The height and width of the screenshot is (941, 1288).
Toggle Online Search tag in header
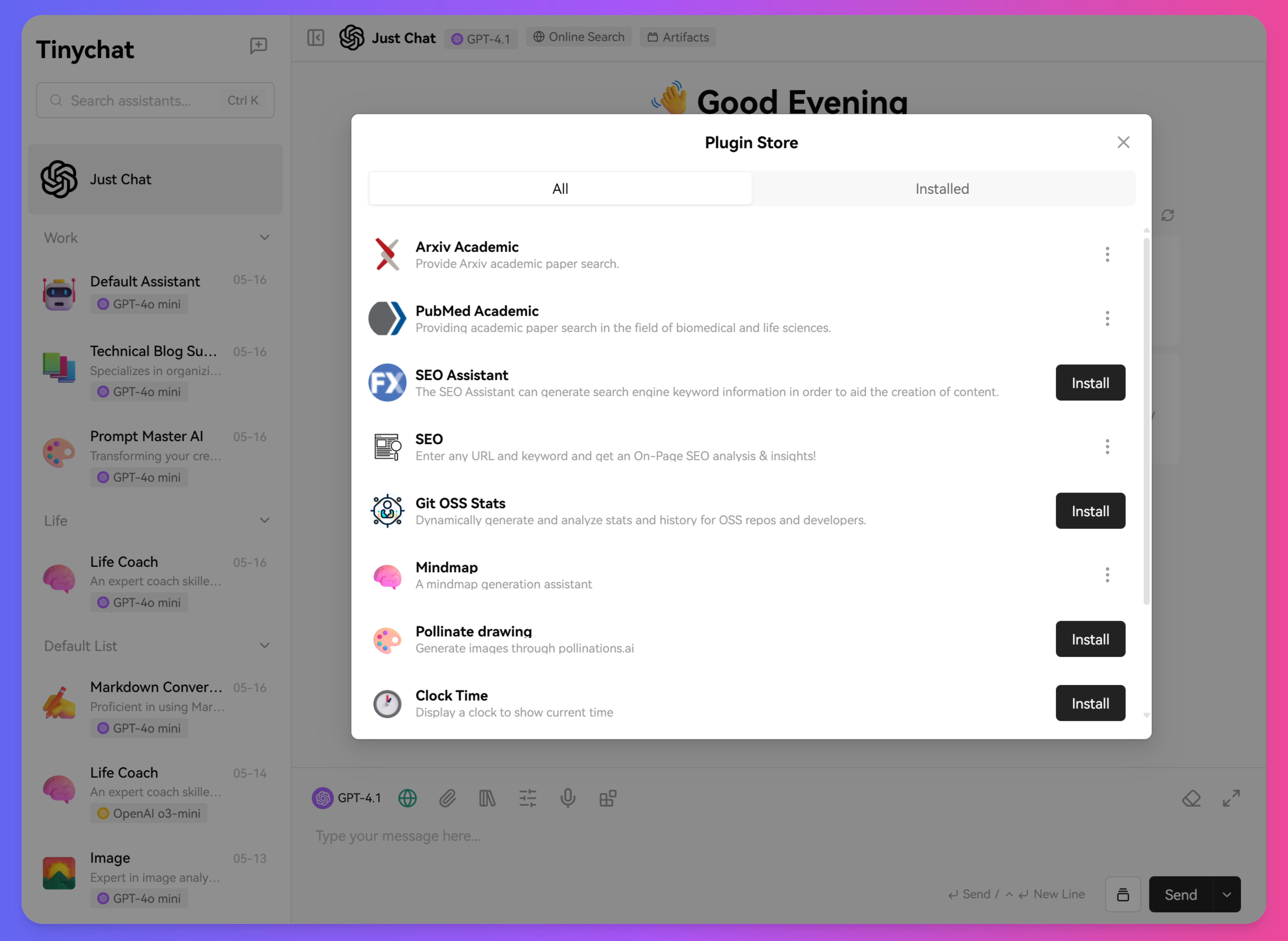tap(578, 37)
